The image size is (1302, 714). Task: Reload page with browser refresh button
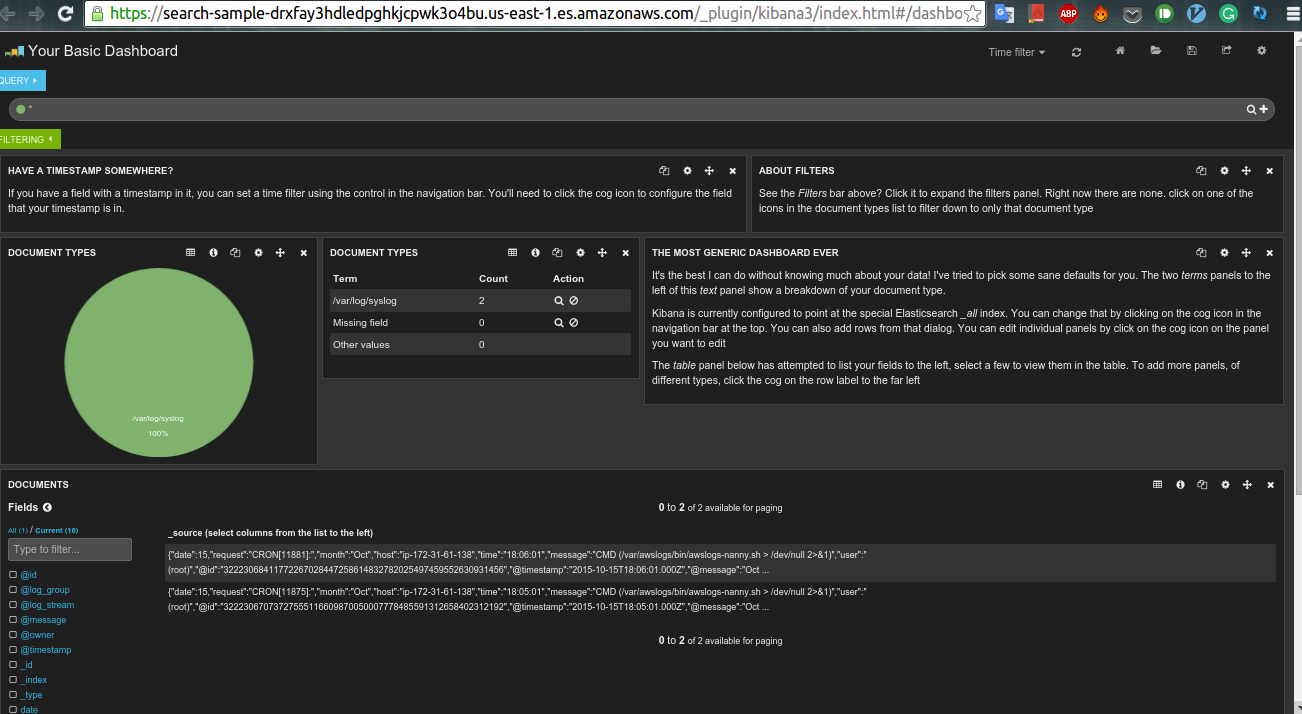pos(66,14)
